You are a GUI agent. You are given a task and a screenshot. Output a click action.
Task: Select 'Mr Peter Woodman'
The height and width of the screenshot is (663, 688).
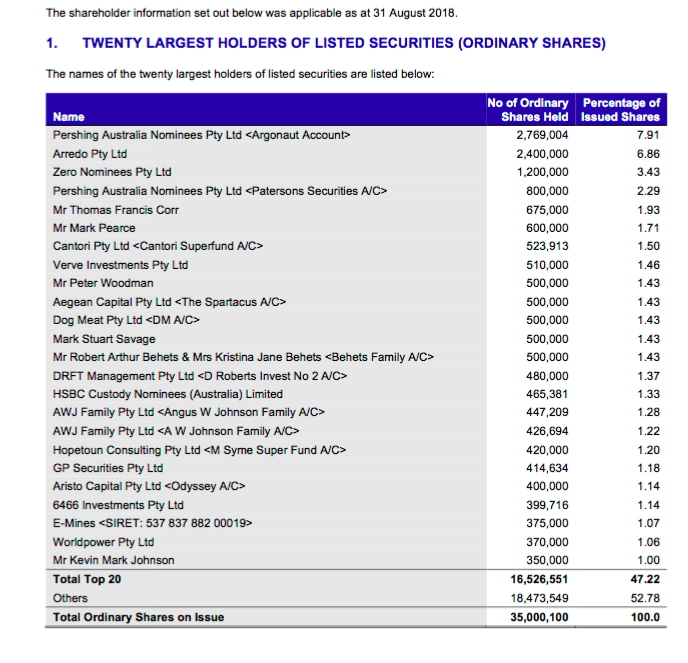[x=103, y=283]
